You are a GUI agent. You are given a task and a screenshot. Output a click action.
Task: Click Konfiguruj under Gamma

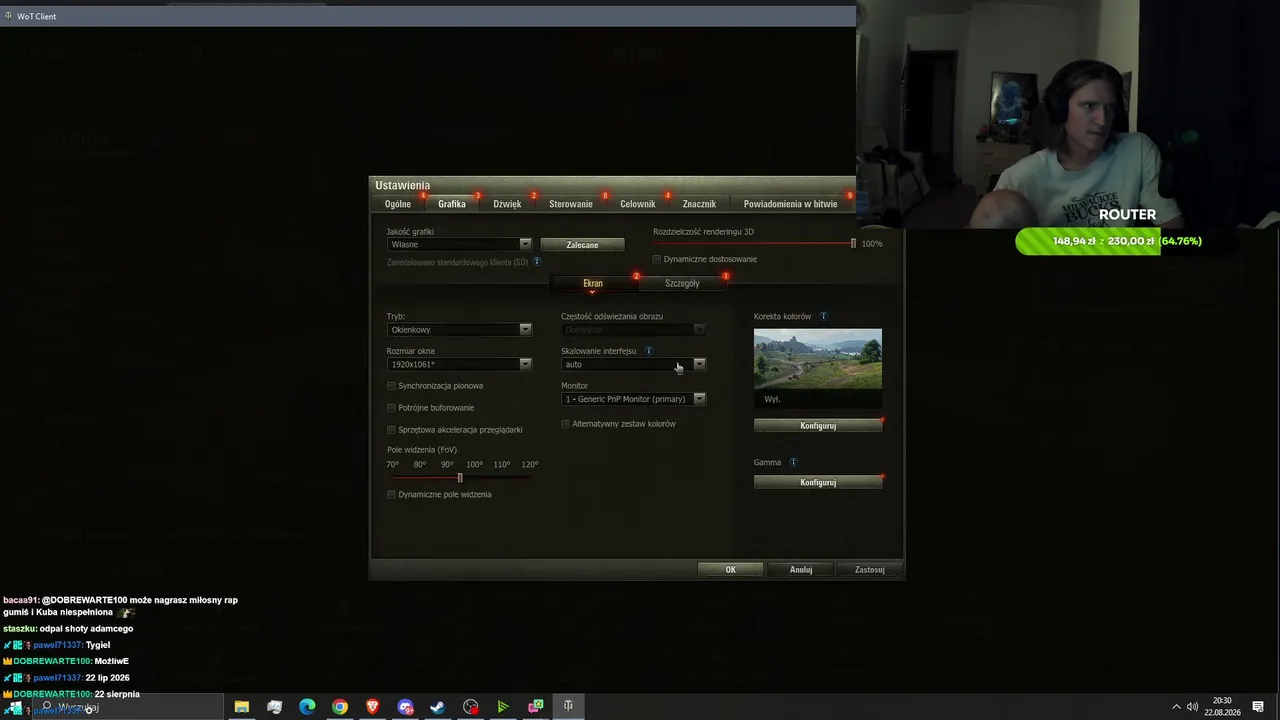(x=818, y=482)
